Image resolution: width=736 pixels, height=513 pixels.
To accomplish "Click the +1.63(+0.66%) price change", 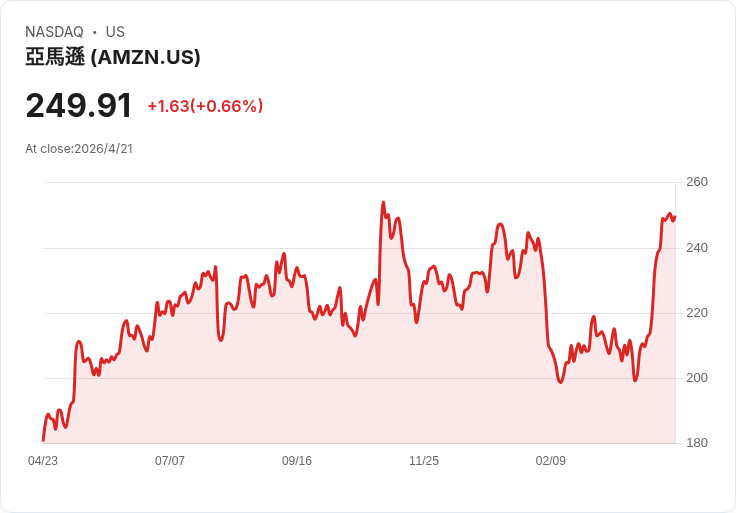I will pyautogui.click(x=205, y=106).
